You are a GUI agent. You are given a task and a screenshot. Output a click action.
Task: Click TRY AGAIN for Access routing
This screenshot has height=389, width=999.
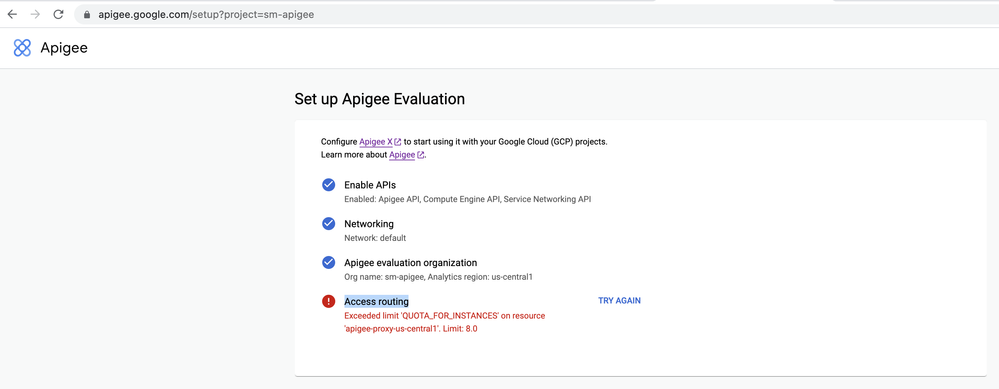tap(619, 301)
